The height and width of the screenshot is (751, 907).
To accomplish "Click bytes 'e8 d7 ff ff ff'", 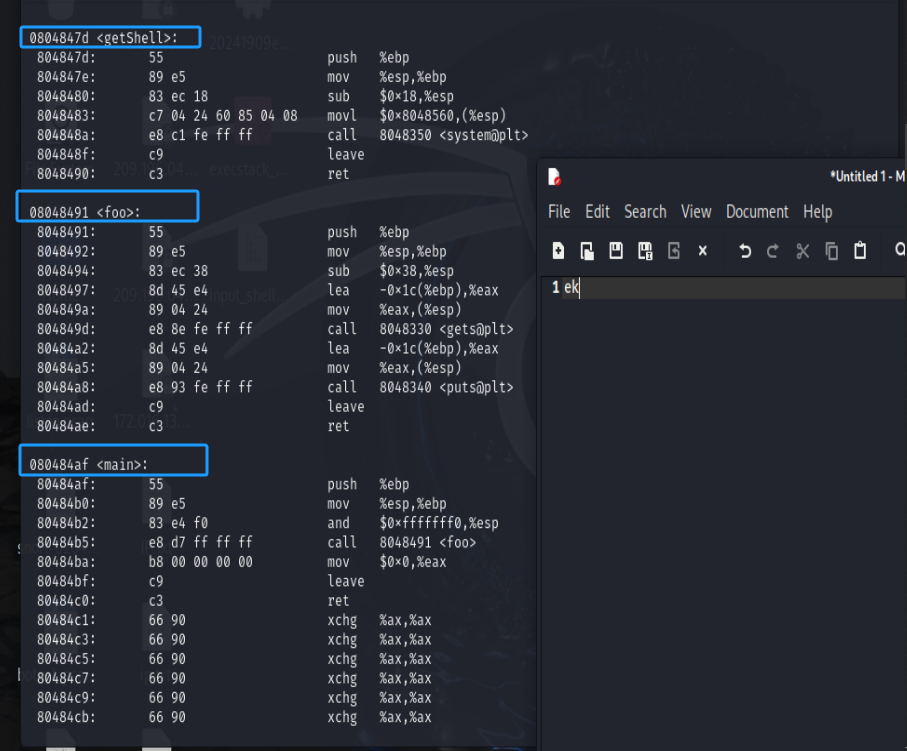I will [x=200, y=543].
